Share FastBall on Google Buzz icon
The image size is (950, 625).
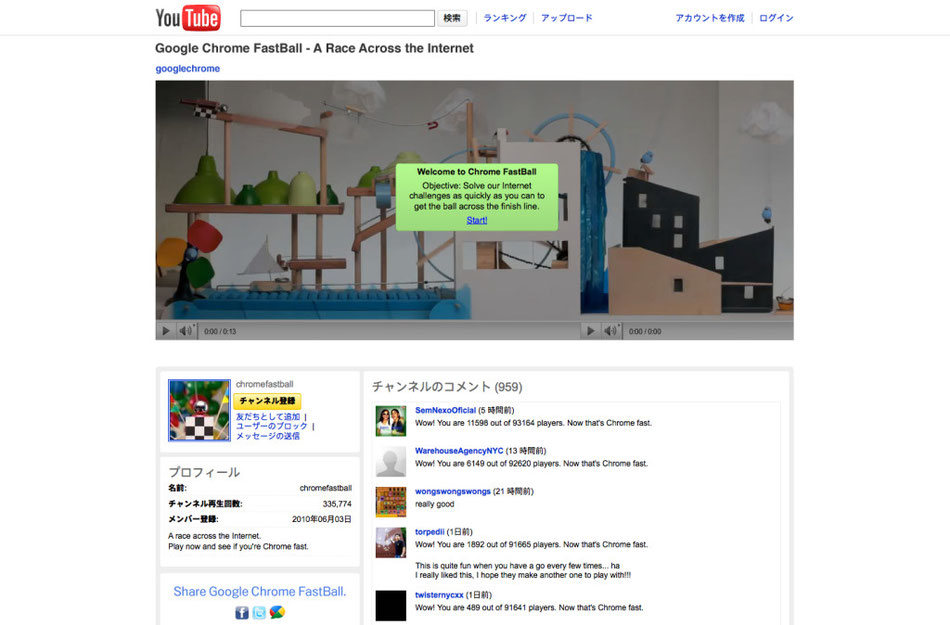point(277,612)
